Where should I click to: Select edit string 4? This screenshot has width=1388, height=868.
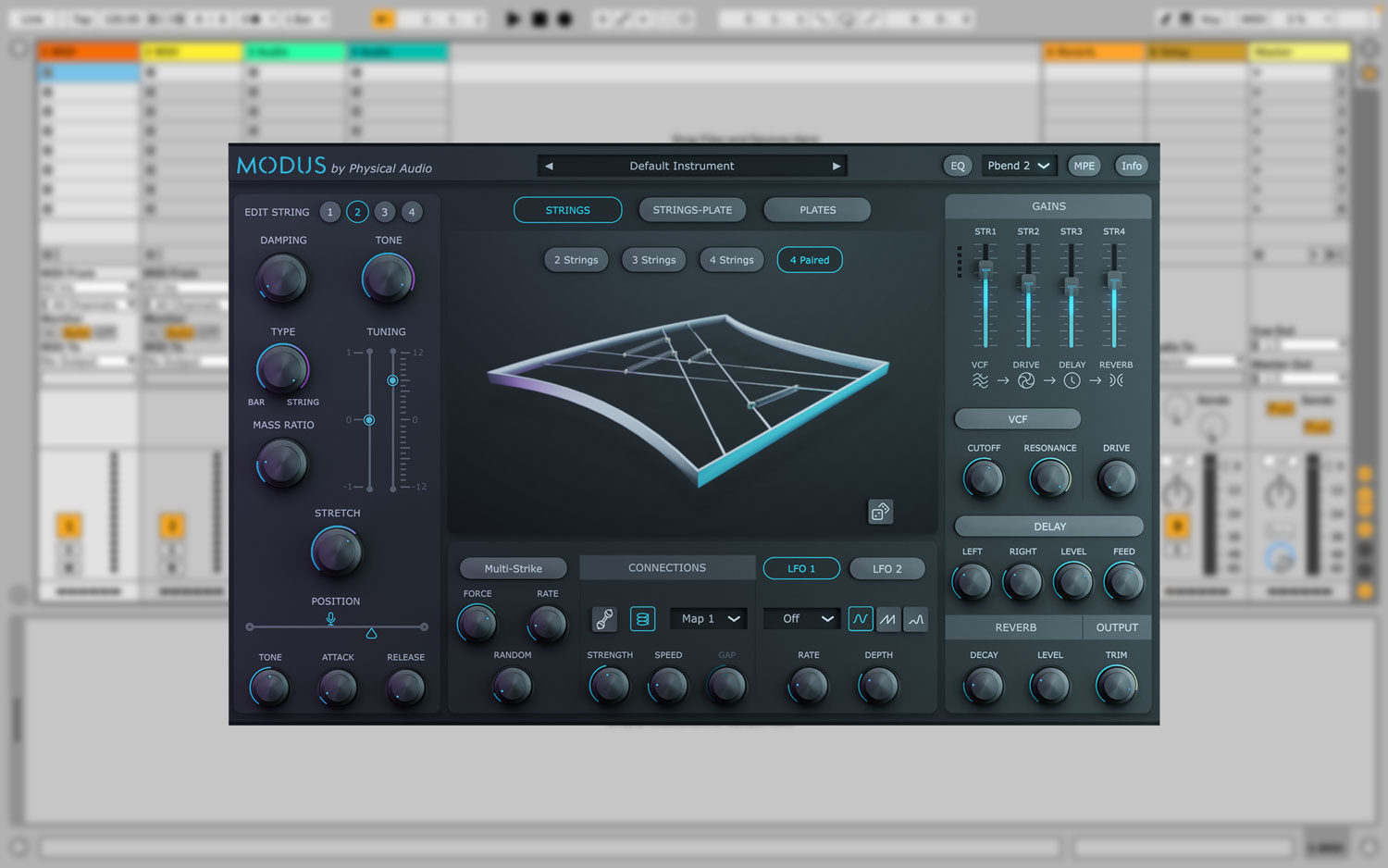[x=412, y=212]
